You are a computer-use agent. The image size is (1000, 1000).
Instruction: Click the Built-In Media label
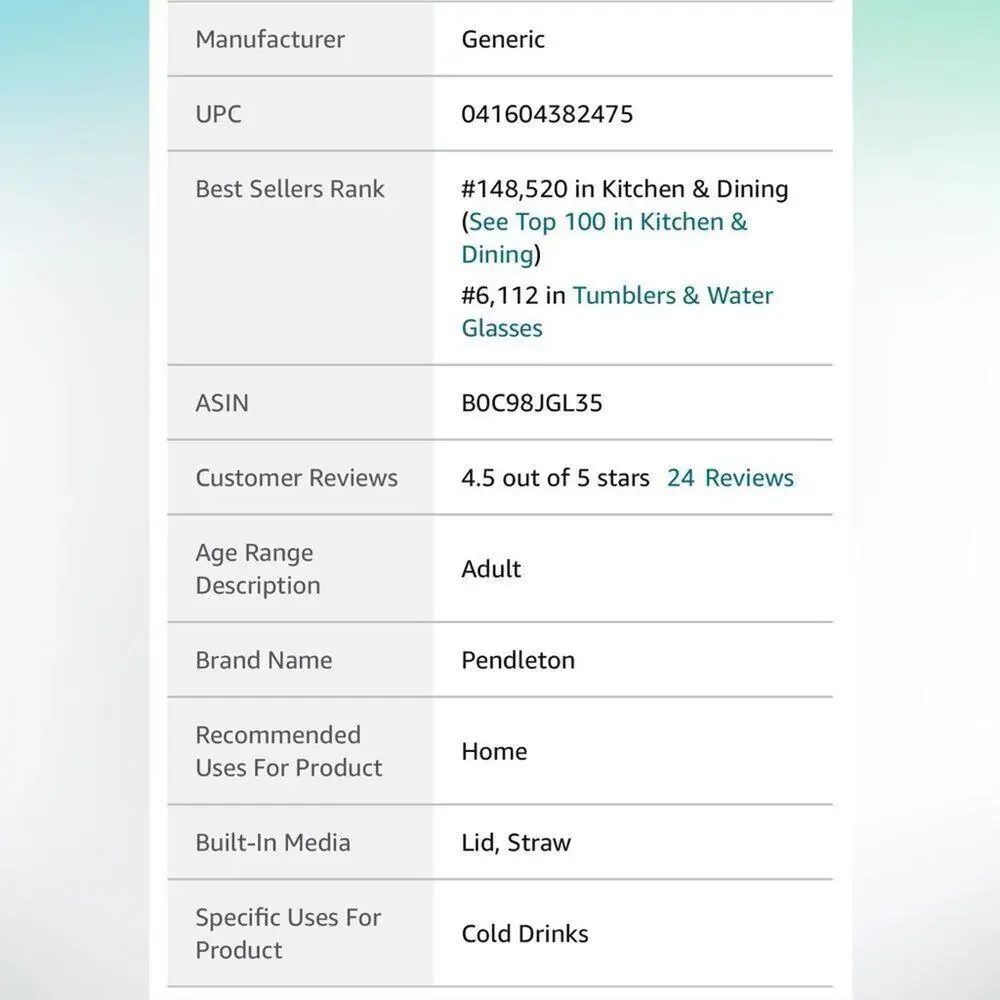click(273, 842)
